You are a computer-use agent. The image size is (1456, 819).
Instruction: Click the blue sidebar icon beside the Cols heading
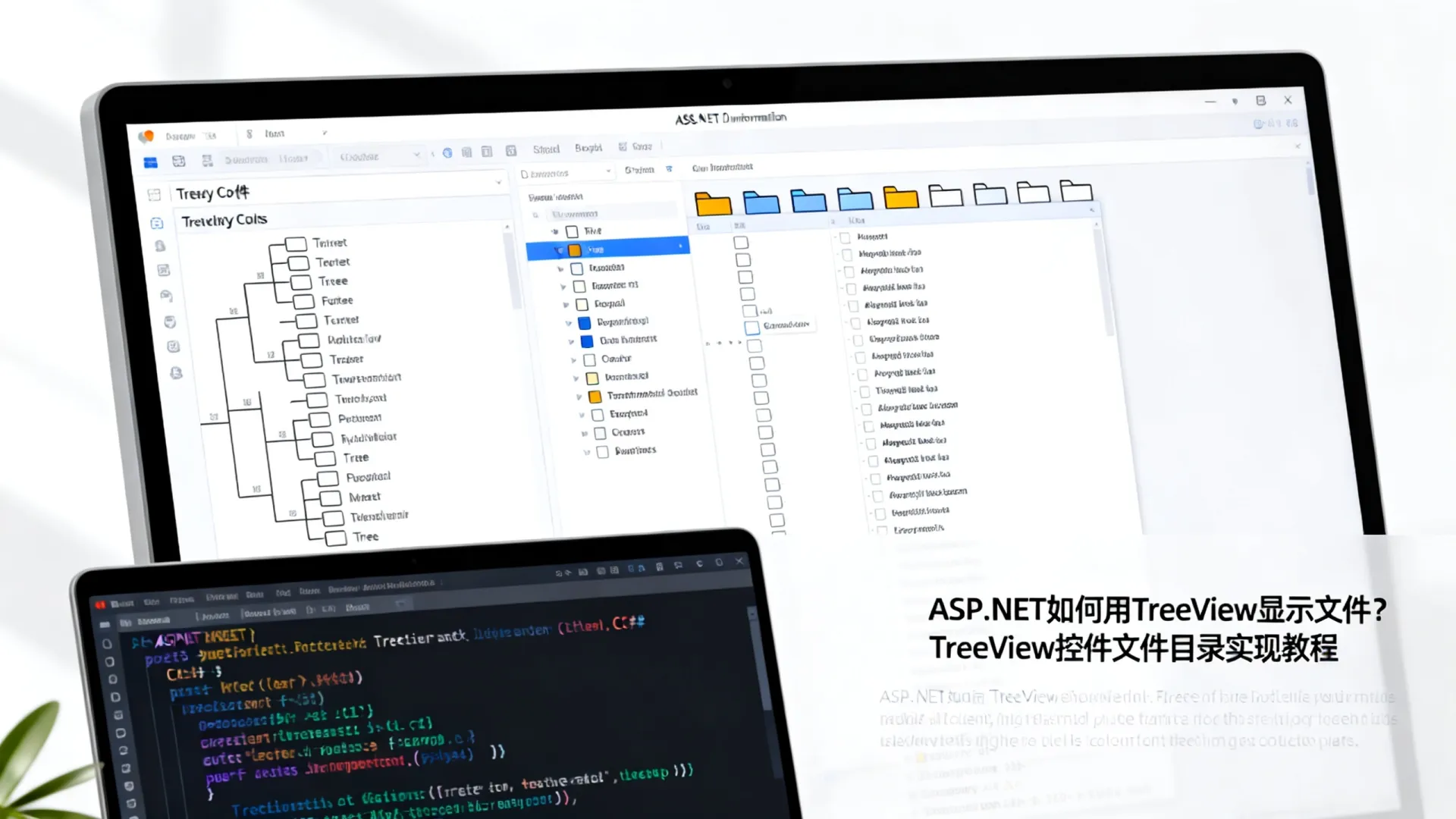click(x=156, y=223)
